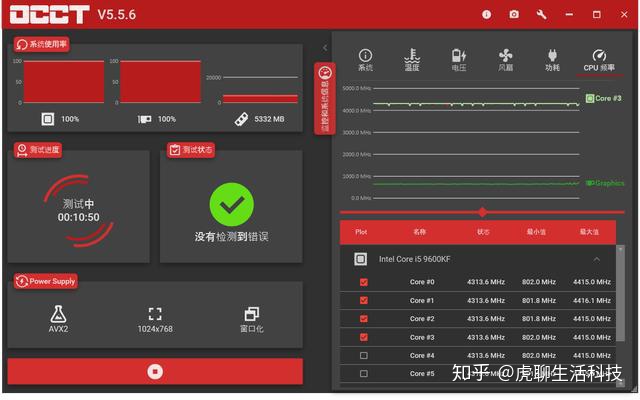Click the memory 5332 MB icon

[x=241, y=119]
